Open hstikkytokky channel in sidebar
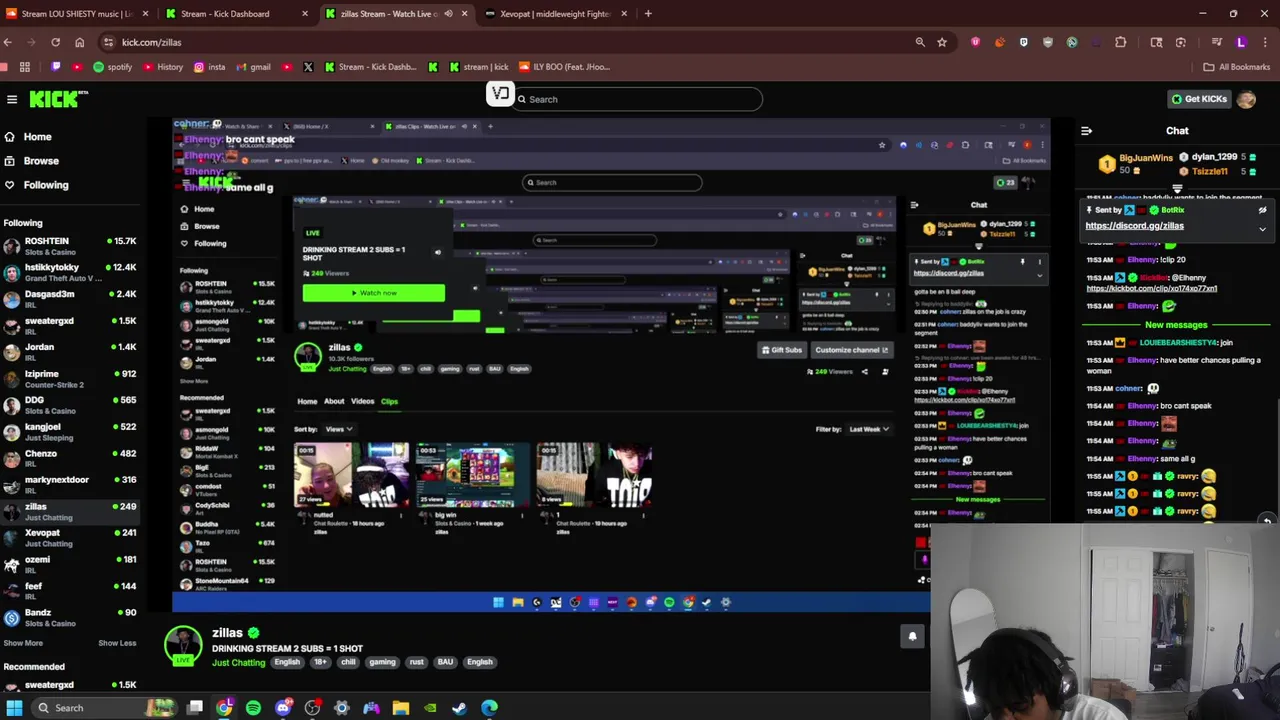The height and width of the screenshot is (720, 1280). click(70, 272)
